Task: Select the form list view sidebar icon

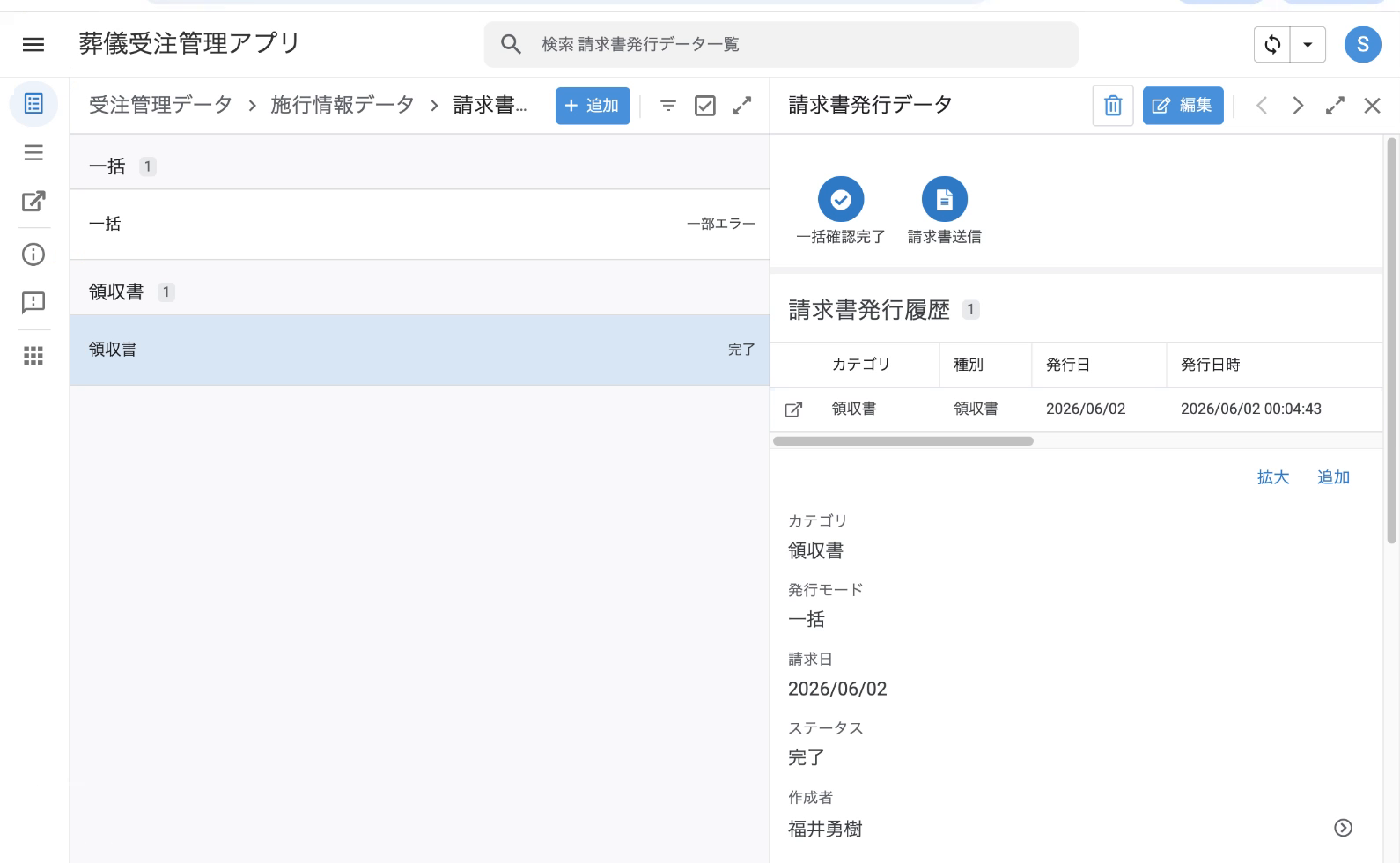Action: [x=33, y=104]
